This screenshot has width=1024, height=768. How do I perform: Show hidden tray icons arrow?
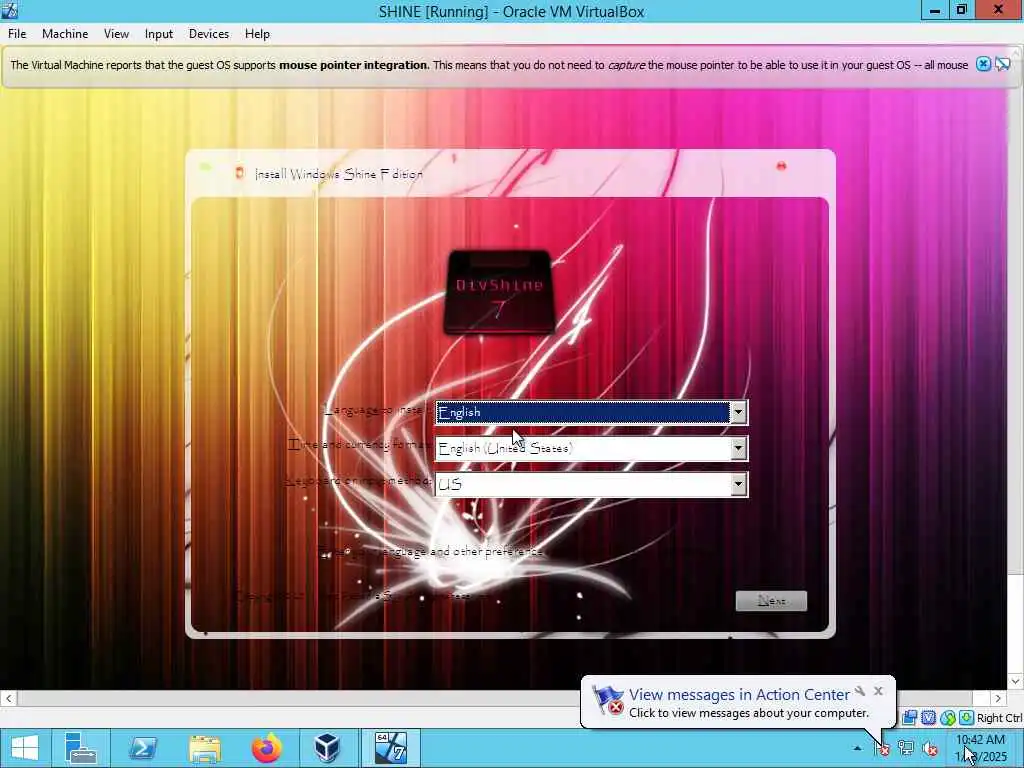click(x=857, y=748)
